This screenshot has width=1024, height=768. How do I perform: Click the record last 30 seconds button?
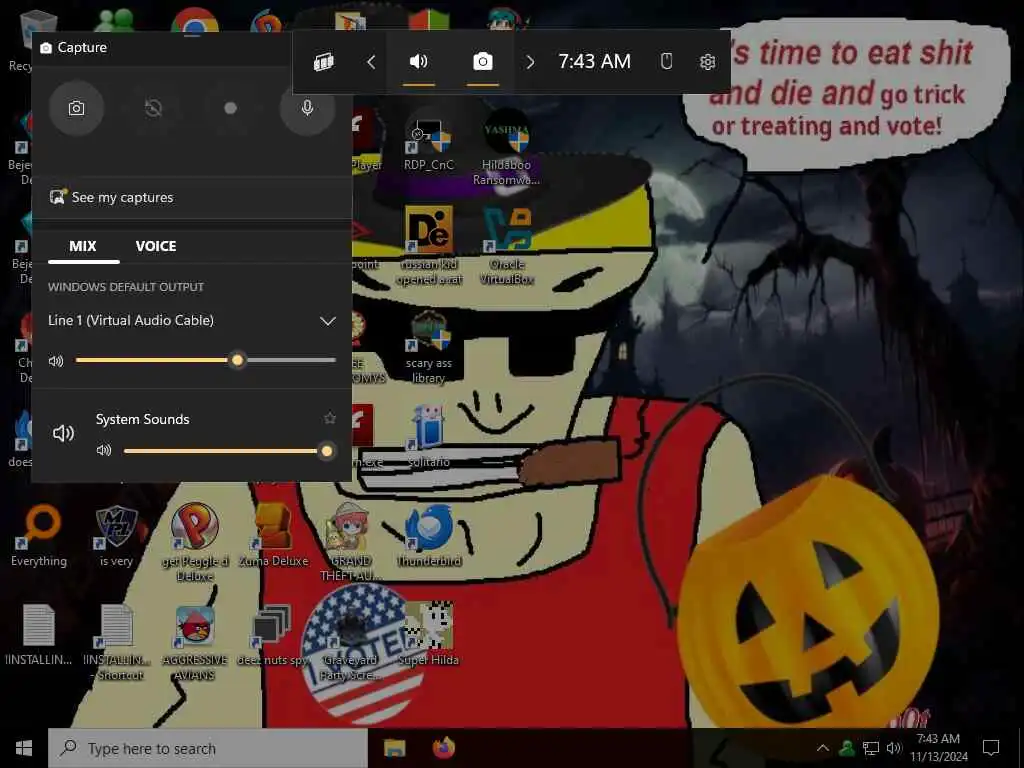click(x=153, y=108)
